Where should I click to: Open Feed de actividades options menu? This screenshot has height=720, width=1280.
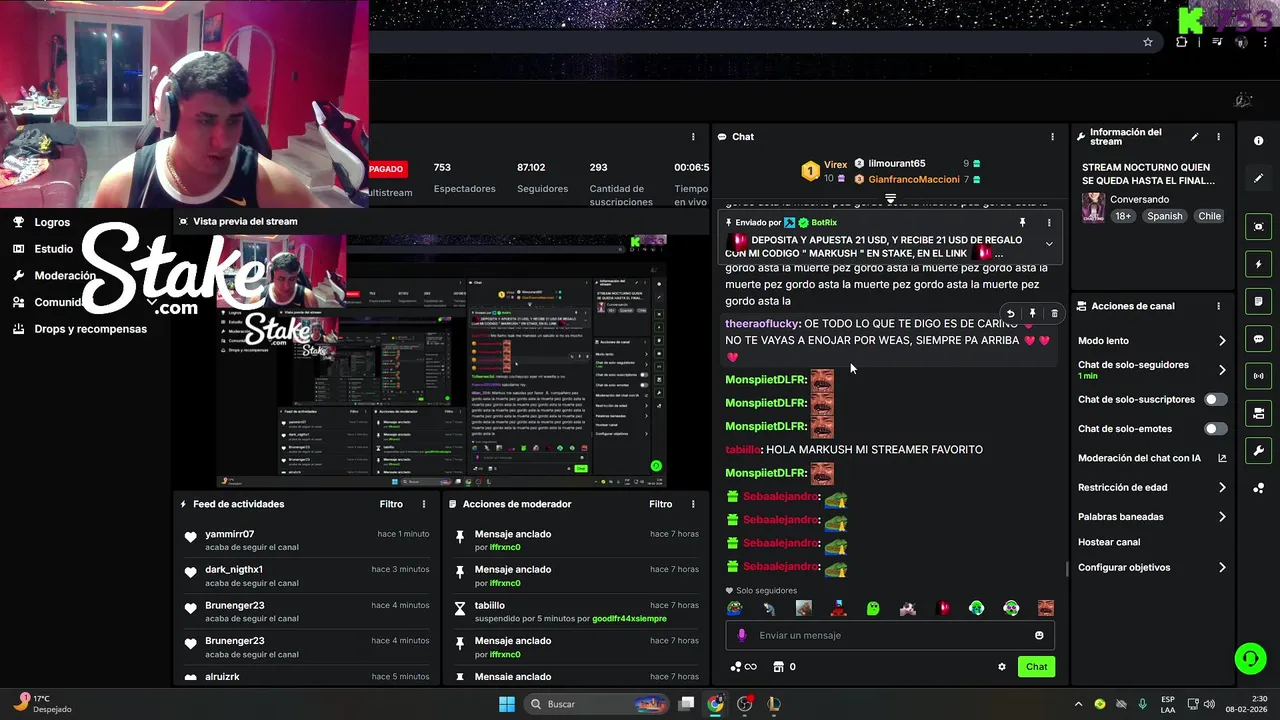coord(423,504)
